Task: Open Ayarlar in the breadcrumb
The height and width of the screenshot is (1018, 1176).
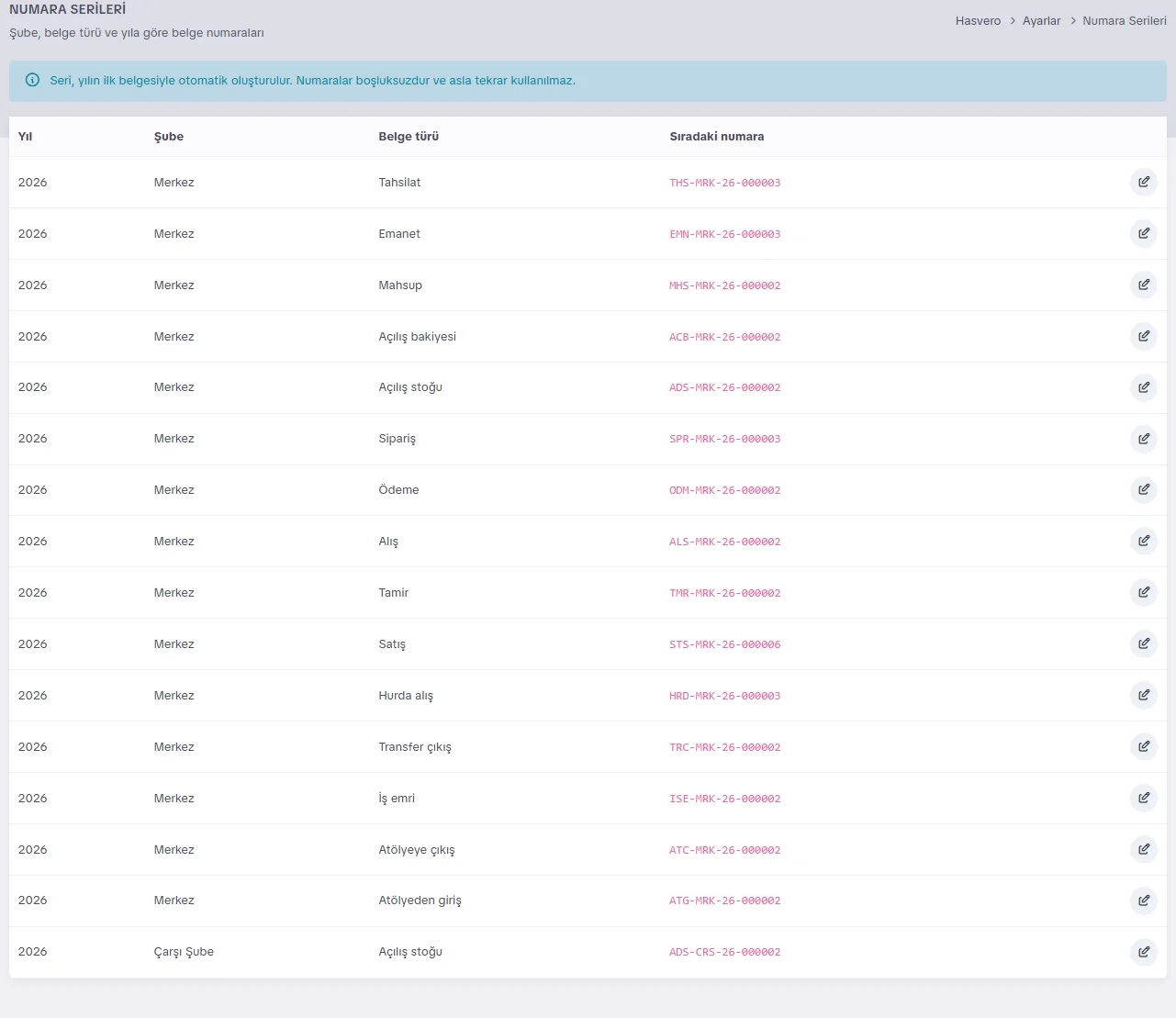Action: click(1041, 20)
